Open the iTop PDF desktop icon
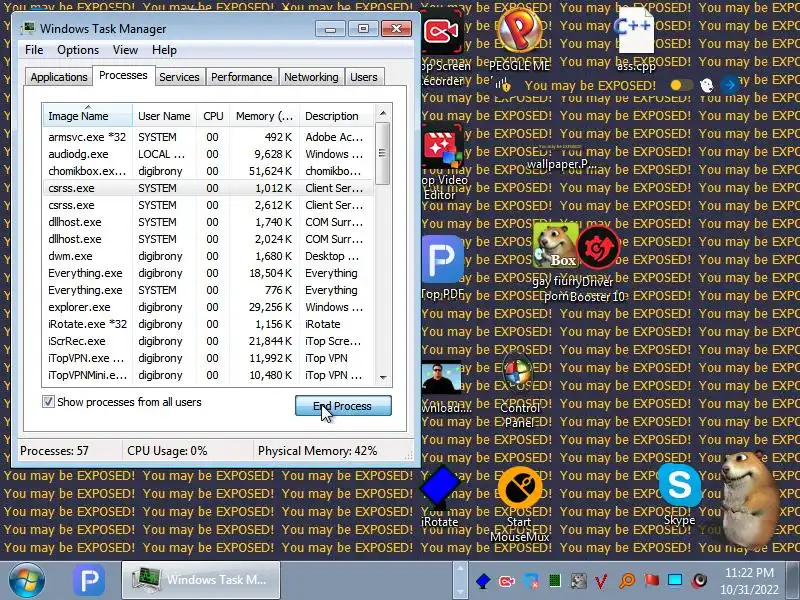This screenshot has width=800, height=600. click(x=442, y=260)
